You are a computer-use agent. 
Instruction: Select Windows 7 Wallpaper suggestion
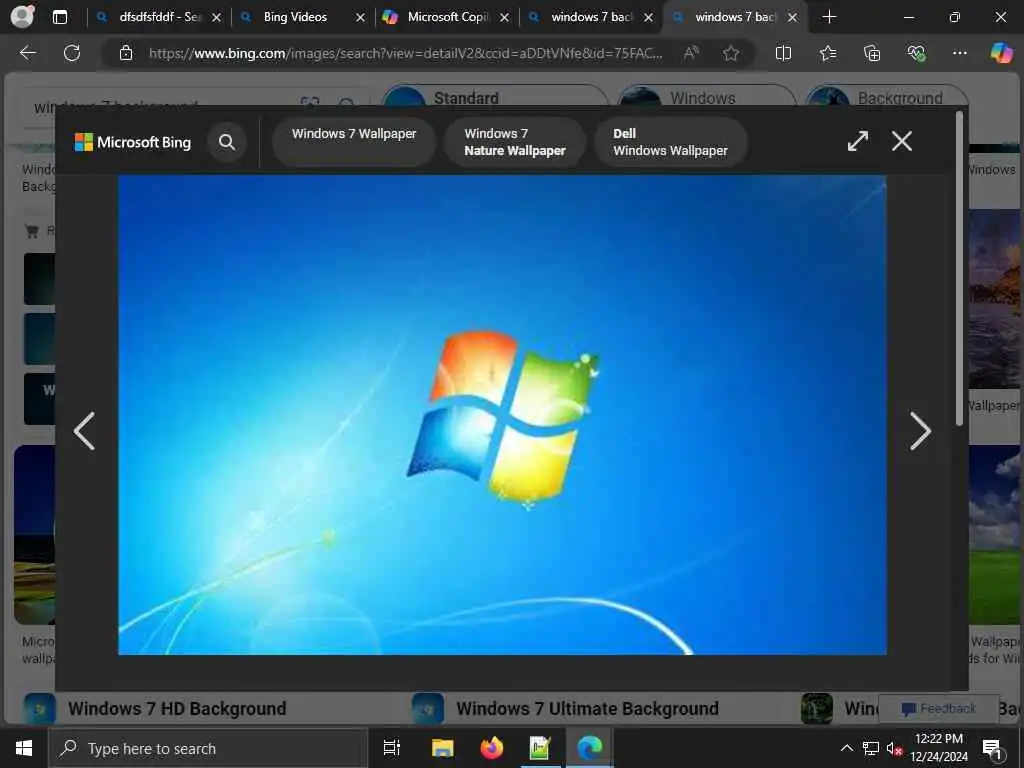point(354,142)
